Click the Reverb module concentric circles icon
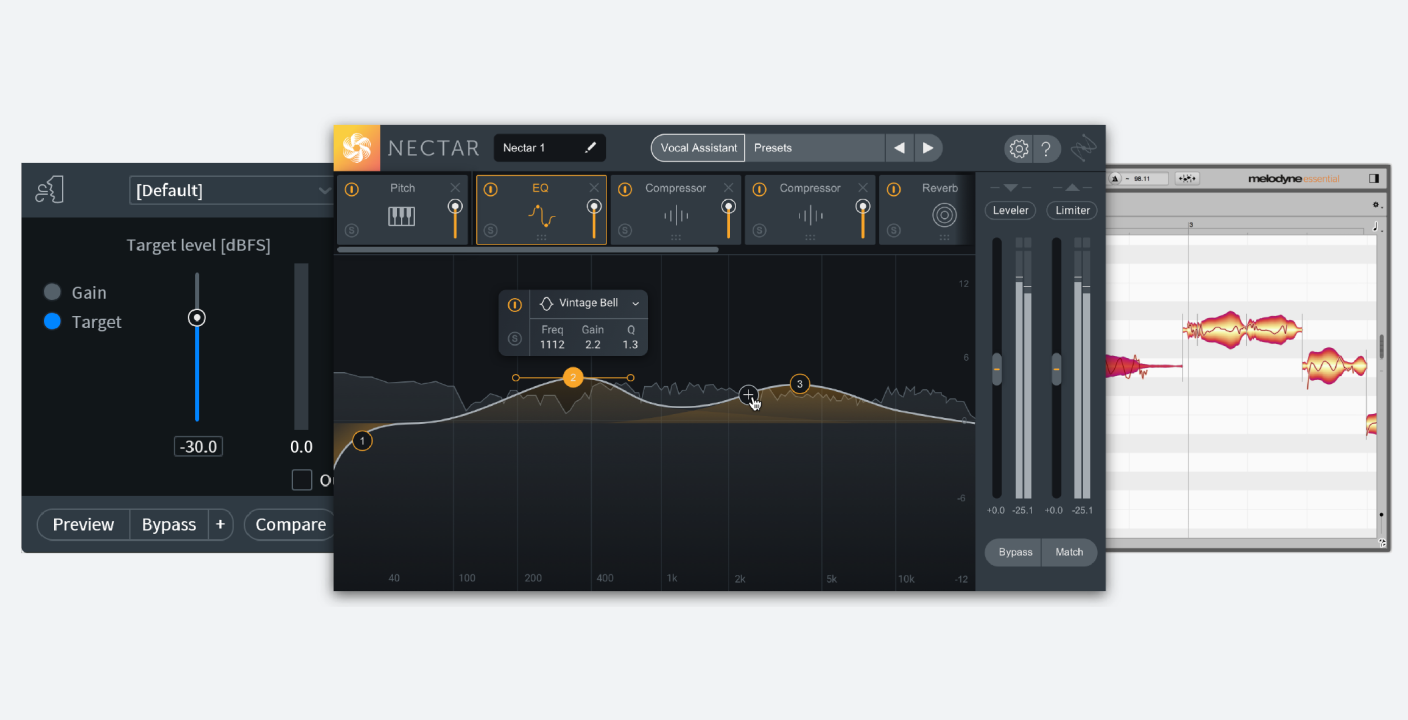The height and width of the screenshot is (720, 1408). click(x=944, y=215)
